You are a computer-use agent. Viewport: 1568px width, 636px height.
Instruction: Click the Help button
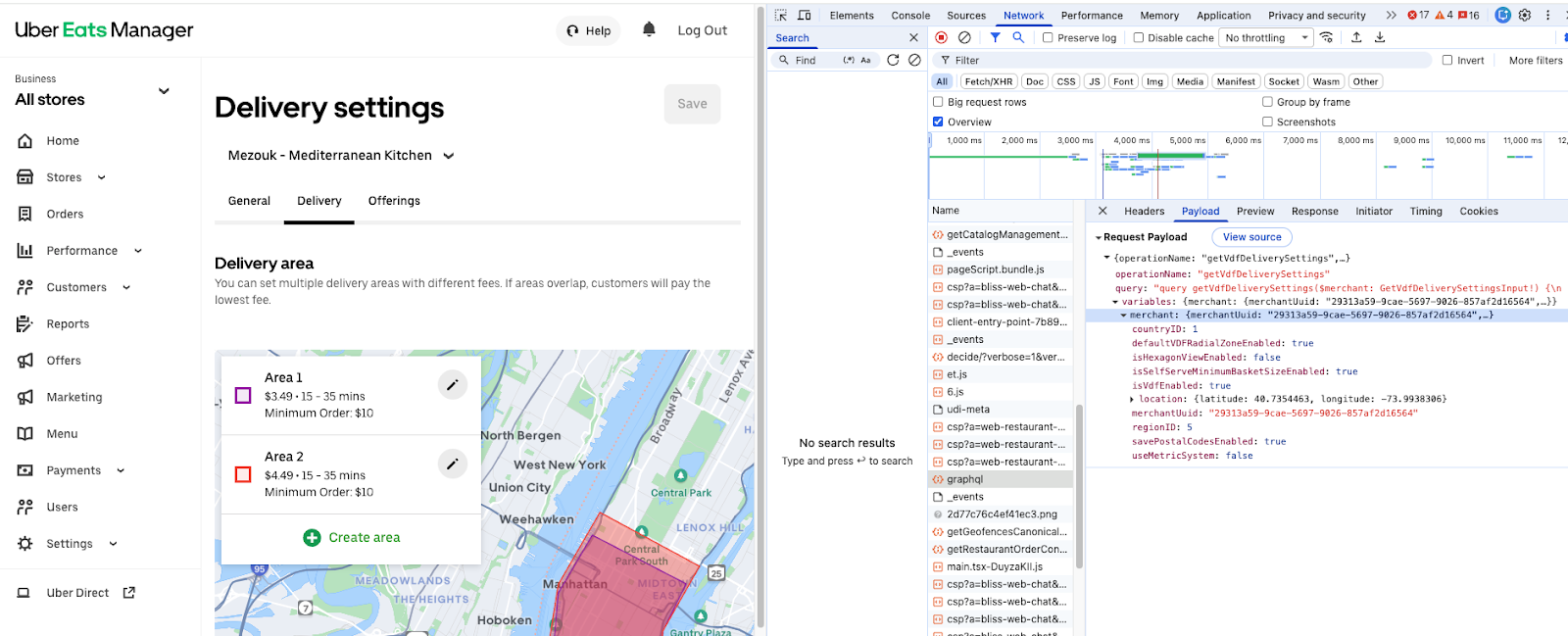point(588,30)
